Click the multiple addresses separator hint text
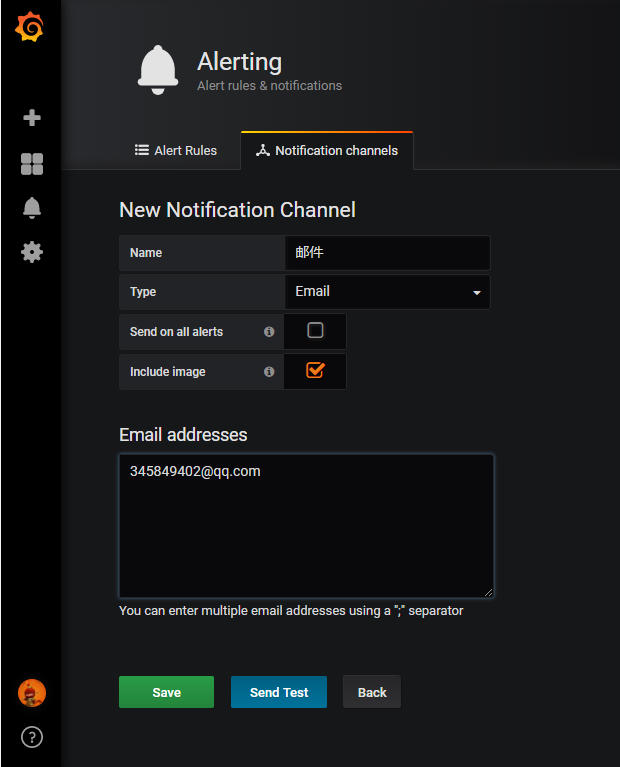 (291, 611)
